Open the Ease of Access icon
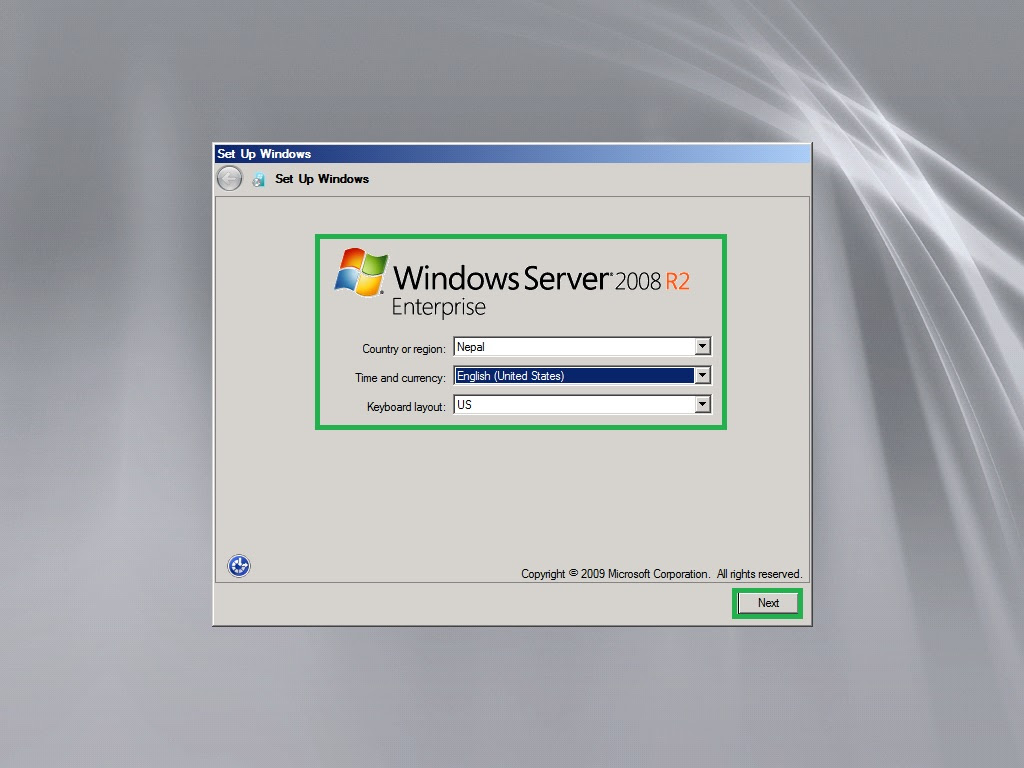Image resolution: width=1024 pixels, height=768 pixels. pyautogui.click(x=239, y=566)
